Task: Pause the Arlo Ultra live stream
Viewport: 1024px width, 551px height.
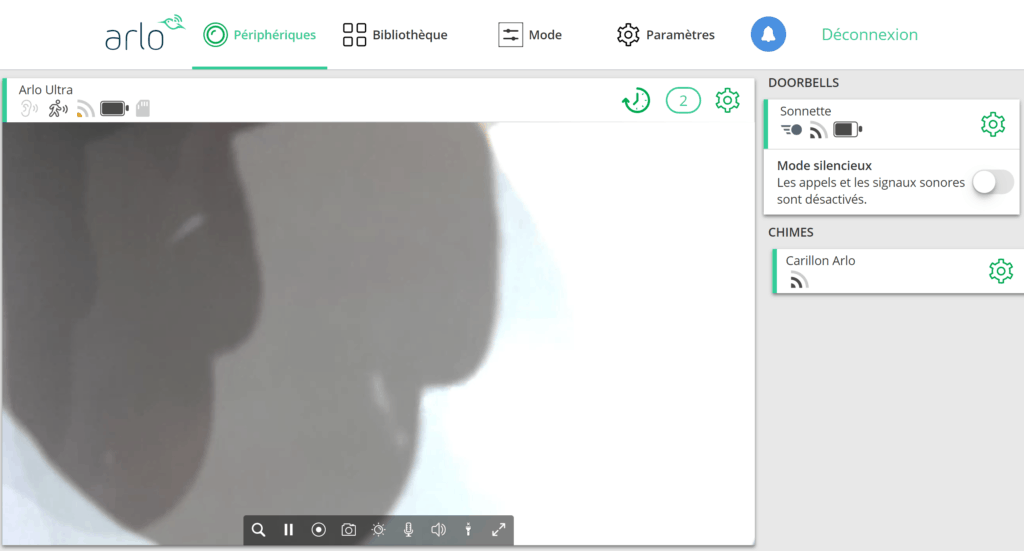Action: [x=288, y=530]
